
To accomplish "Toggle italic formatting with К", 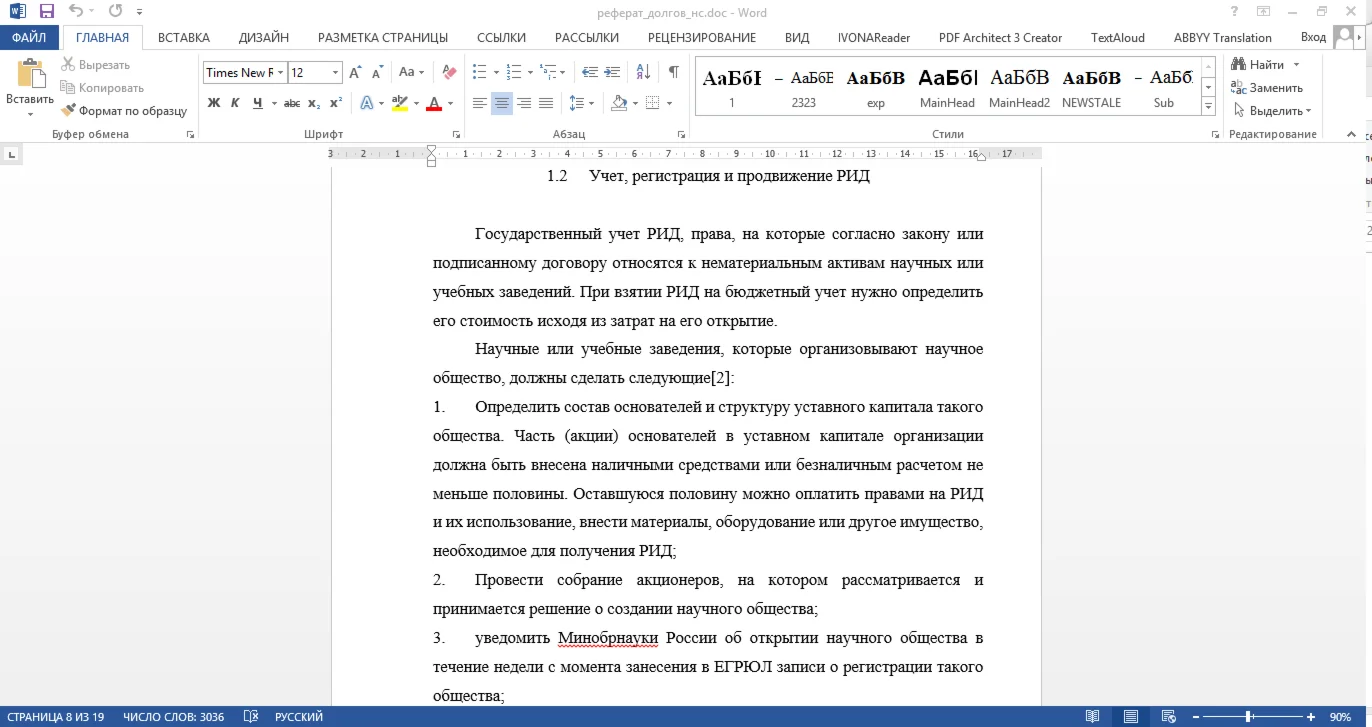I will click(233, 103).
